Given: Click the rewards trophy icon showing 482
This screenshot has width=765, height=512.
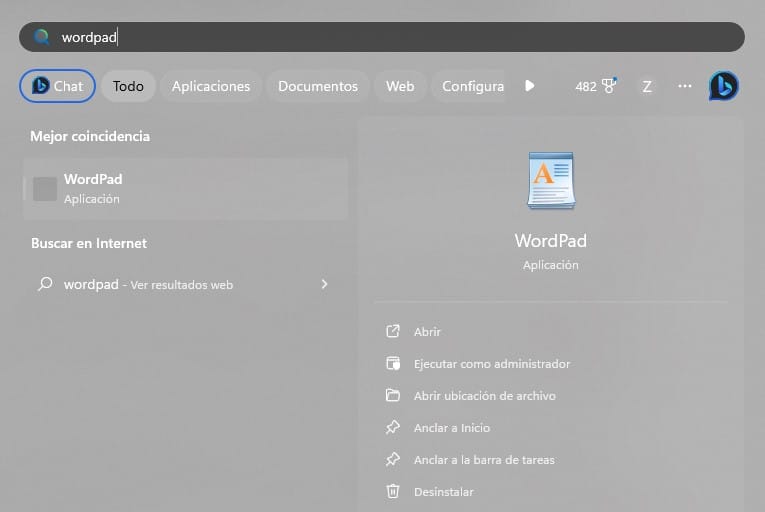Looking at the screenshot, I should 608,86.
